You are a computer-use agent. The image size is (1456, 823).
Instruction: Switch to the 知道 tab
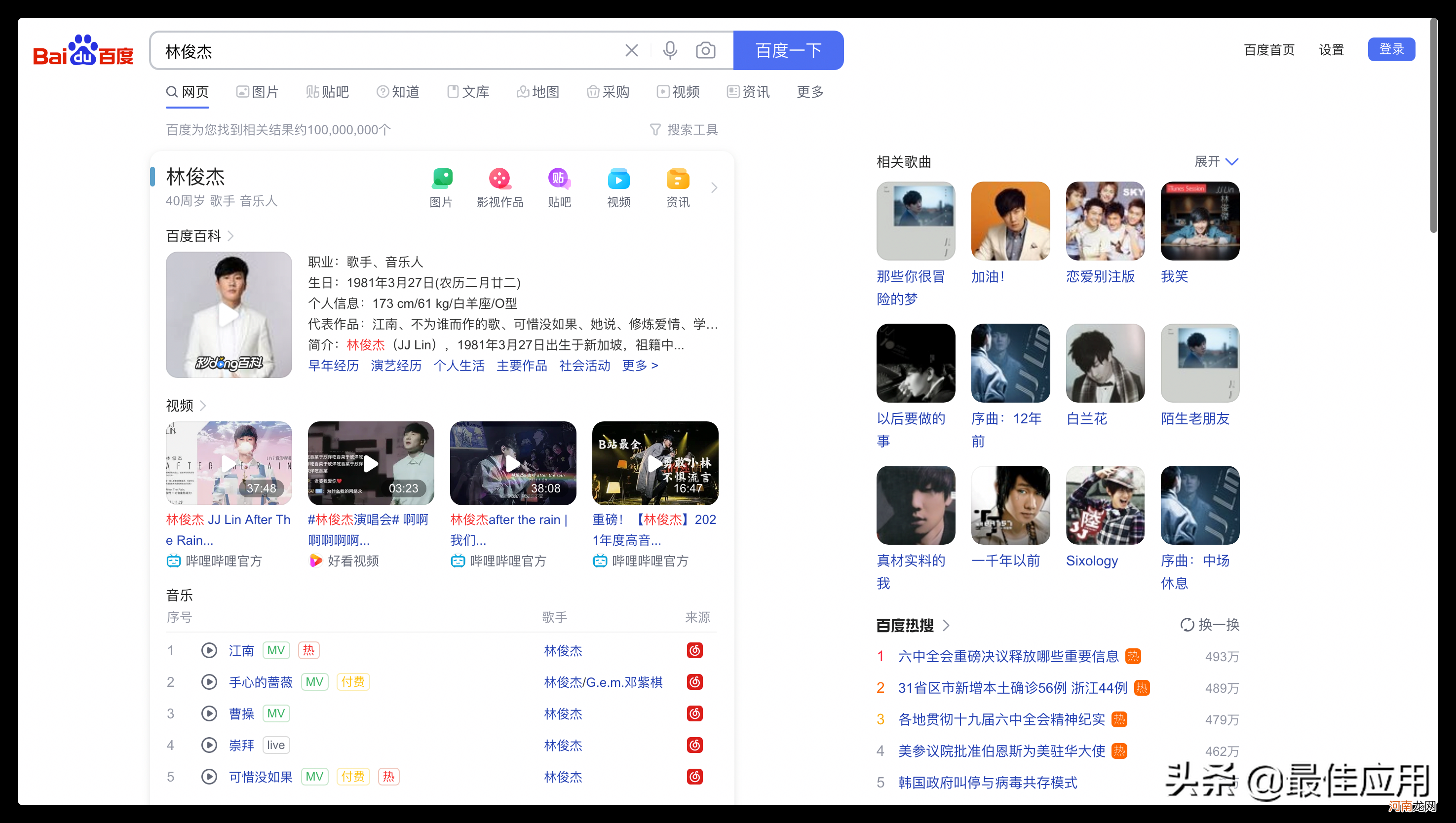coord(397,92)
